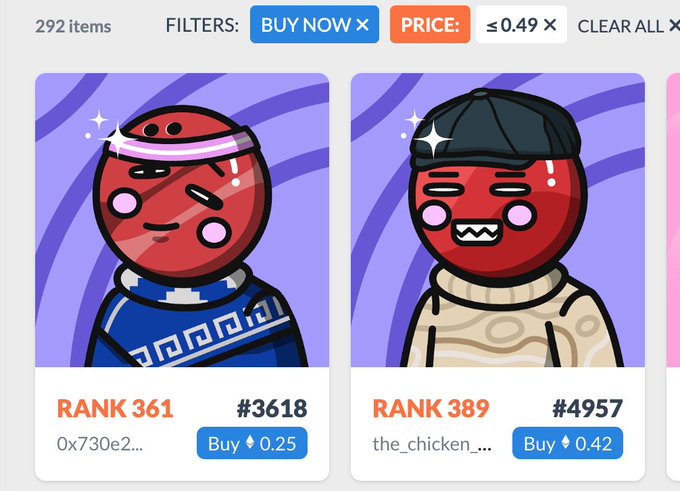Click the BUY NOW filter chip
The image size is (680, 491).
click(314, 25)
